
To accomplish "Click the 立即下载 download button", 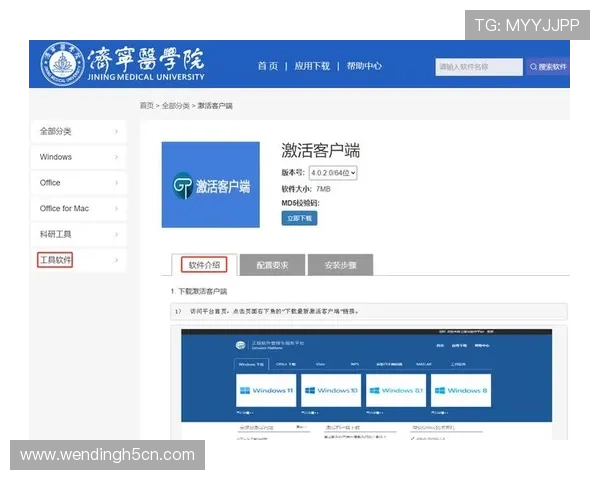I will click(x=299, y=218).
